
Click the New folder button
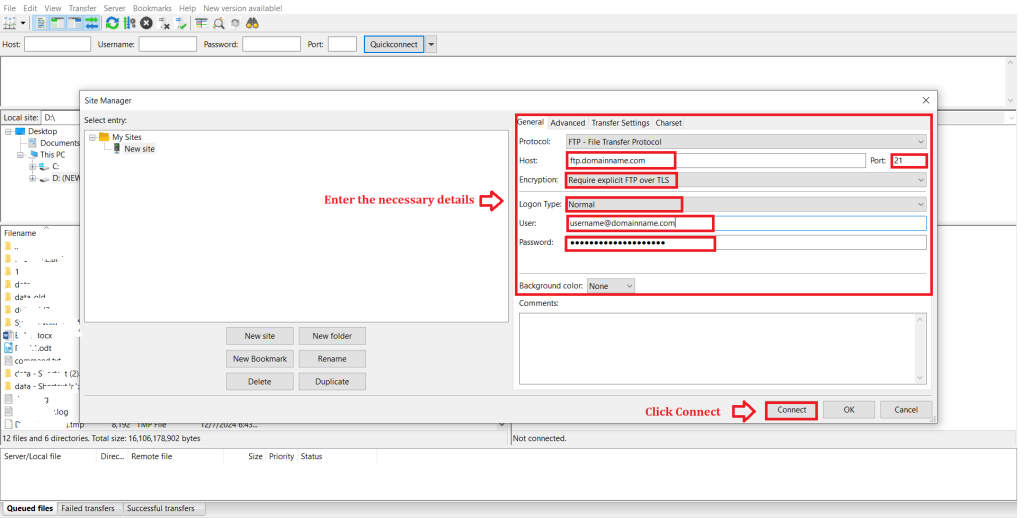332,336
